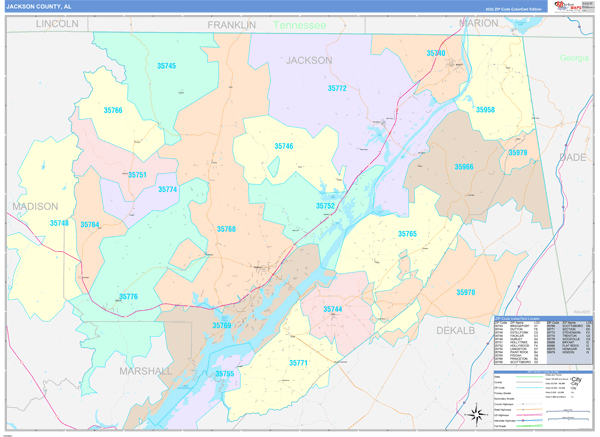
Task: Click the compass rose icon
Action: pyautogui.click(x=475, y=414)
